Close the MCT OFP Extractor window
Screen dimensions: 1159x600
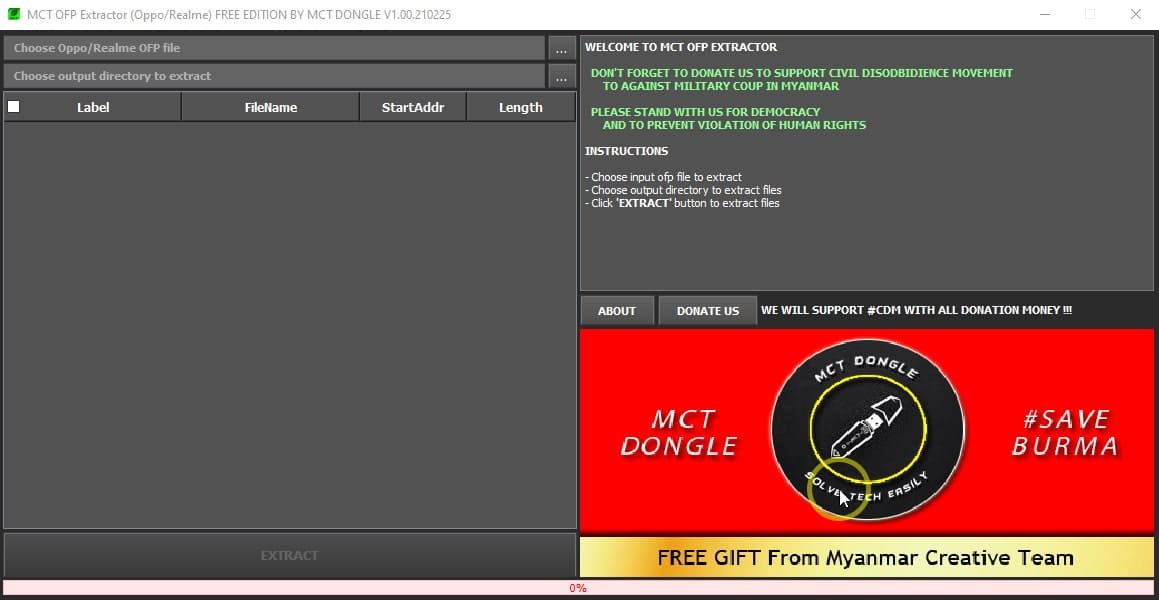(1136, 14)
